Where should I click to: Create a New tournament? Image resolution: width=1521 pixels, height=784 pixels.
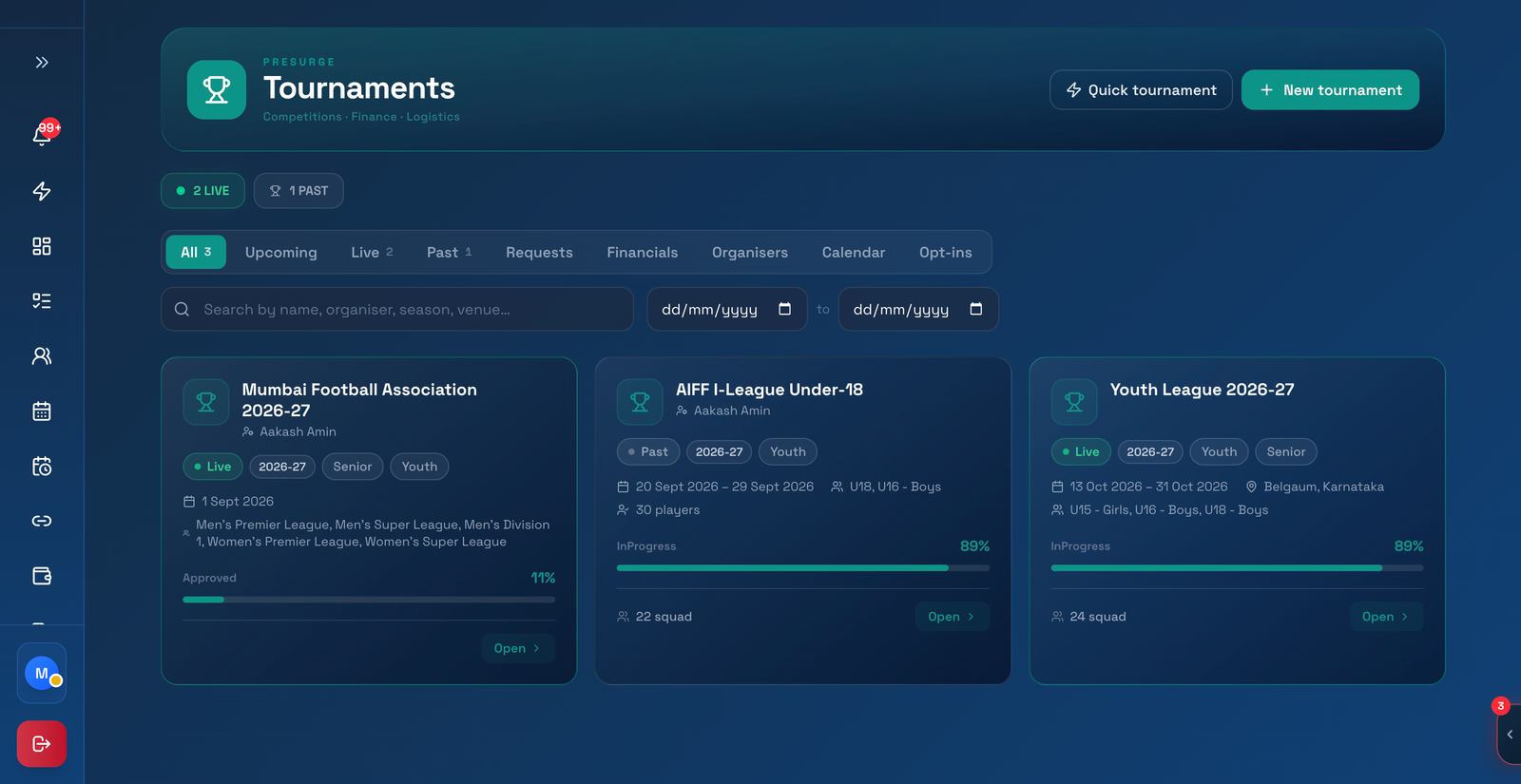(x=1330, y=90)
